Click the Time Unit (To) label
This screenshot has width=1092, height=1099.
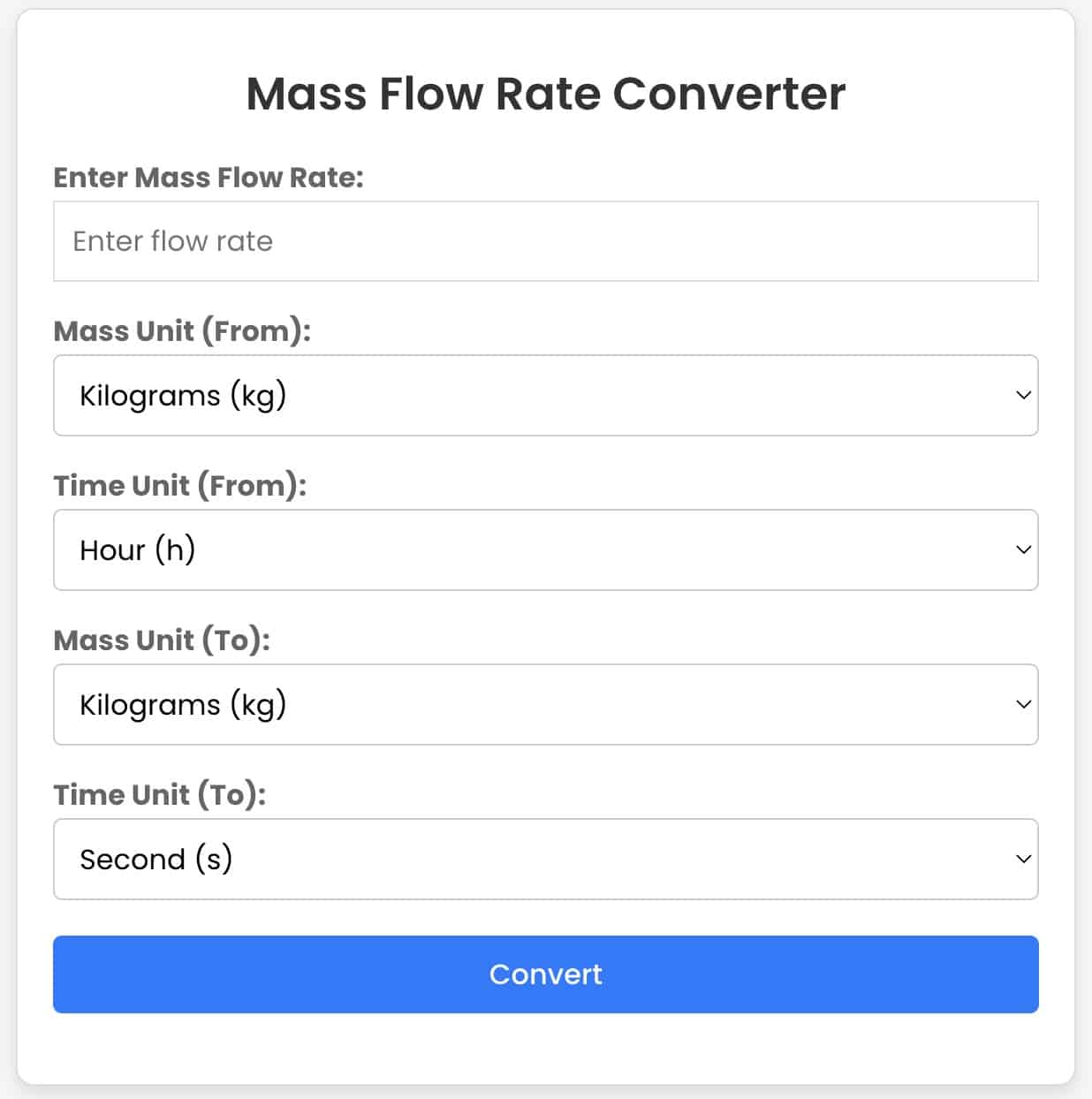point(160,794)
